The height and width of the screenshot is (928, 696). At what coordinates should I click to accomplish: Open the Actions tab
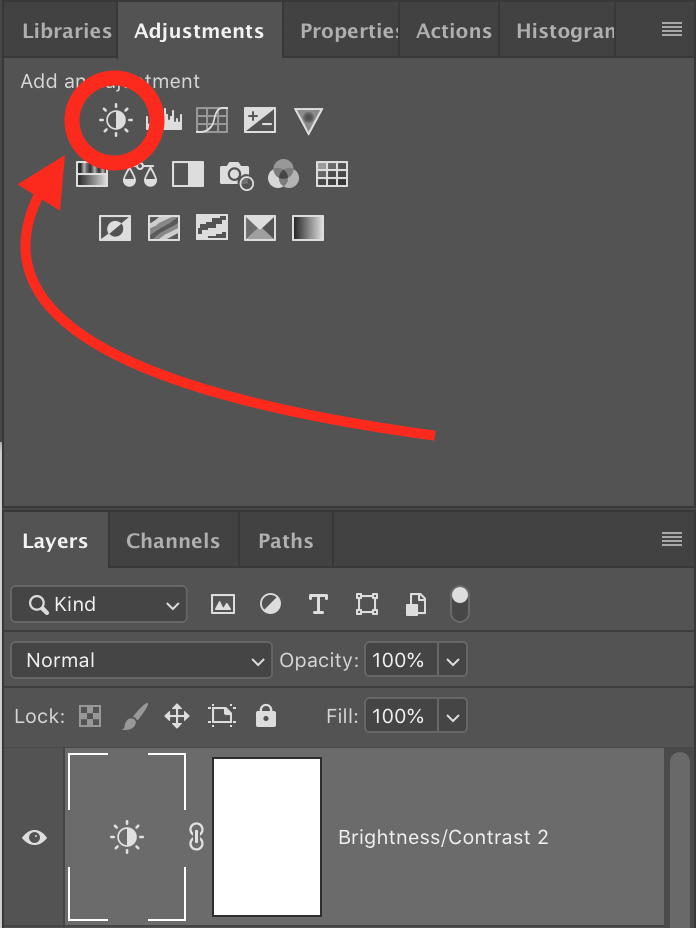(454, 31)
